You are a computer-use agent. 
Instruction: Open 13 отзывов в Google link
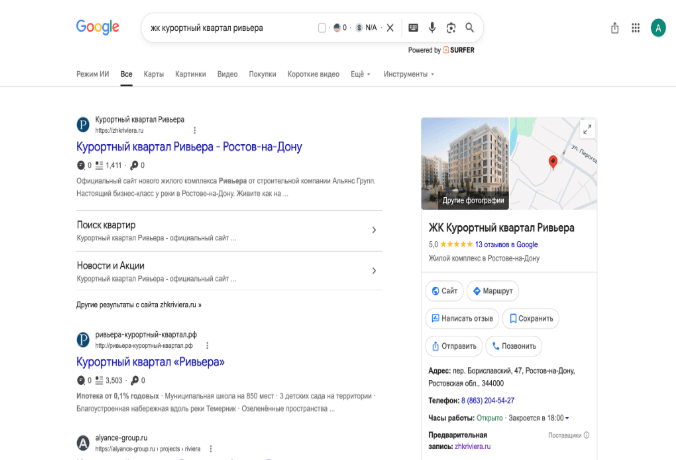click(506, 244)
